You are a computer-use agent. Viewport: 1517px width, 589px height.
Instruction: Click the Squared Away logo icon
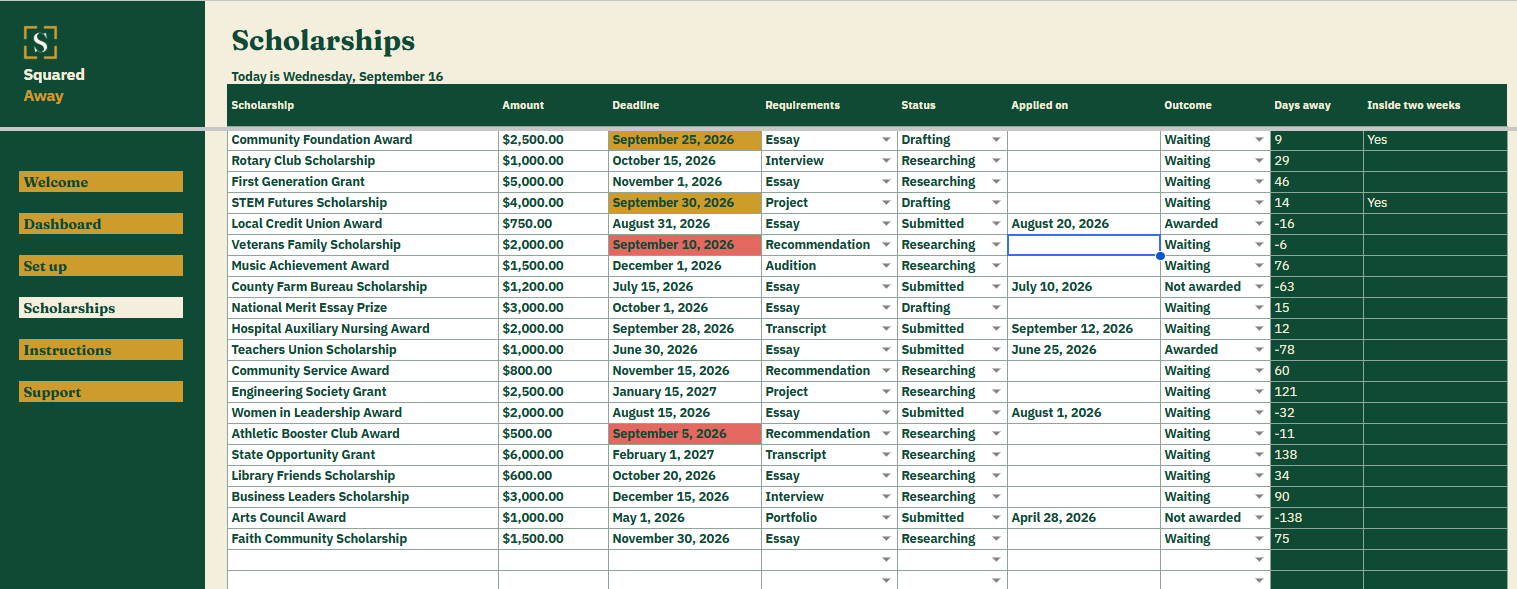click(x=40, y=42)
